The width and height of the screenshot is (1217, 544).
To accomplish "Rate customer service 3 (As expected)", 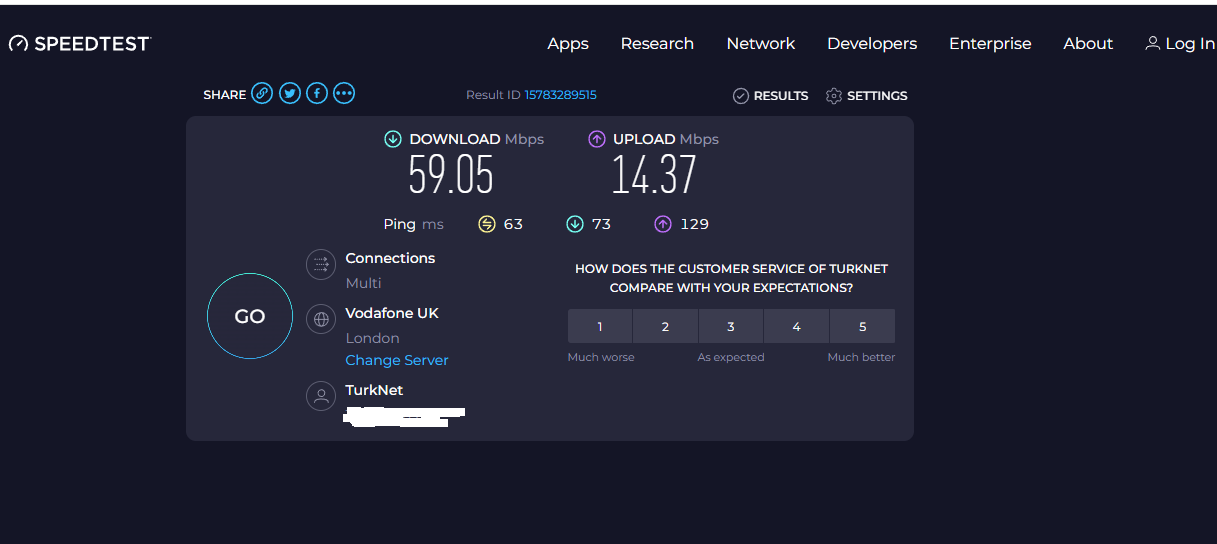I will click(731, 326).
